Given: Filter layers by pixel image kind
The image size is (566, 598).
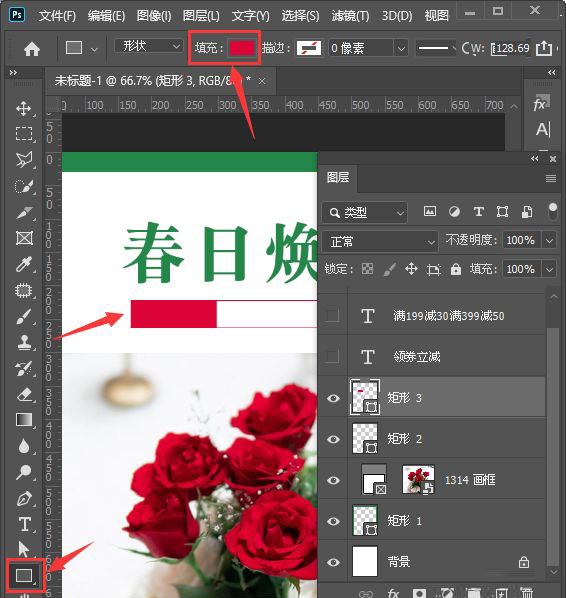Looking at the screenshot, I should pos(430,211).
